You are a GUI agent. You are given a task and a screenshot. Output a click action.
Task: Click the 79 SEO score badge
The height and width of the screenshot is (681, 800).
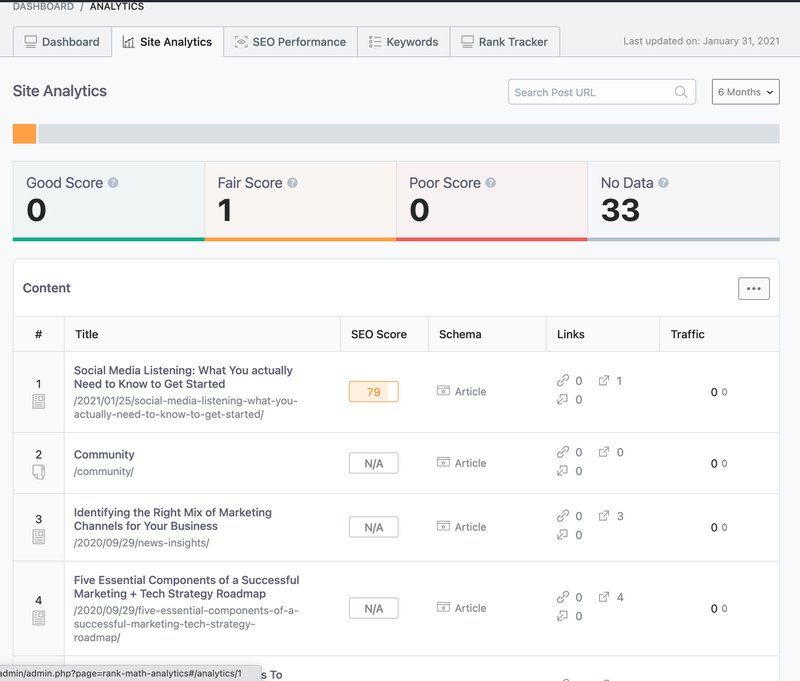click(373, 392)
